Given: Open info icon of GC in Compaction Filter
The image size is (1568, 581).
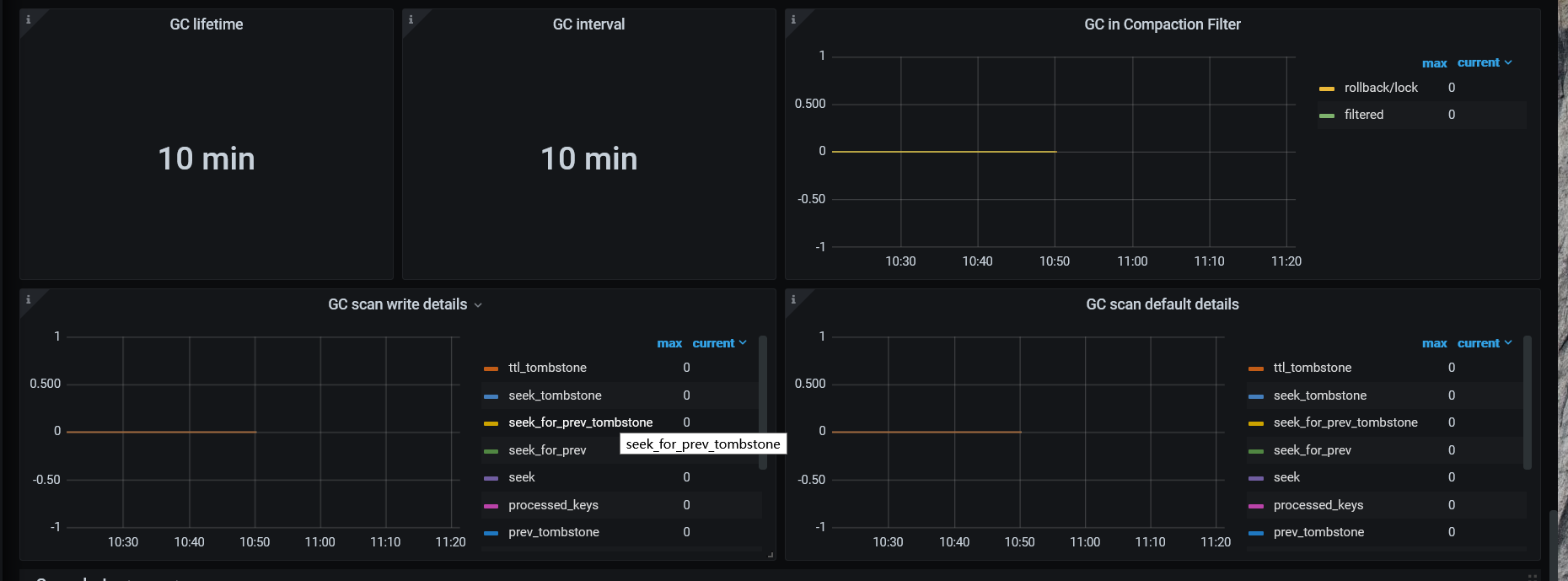Looking at the screenshot, I should point(793,19).
